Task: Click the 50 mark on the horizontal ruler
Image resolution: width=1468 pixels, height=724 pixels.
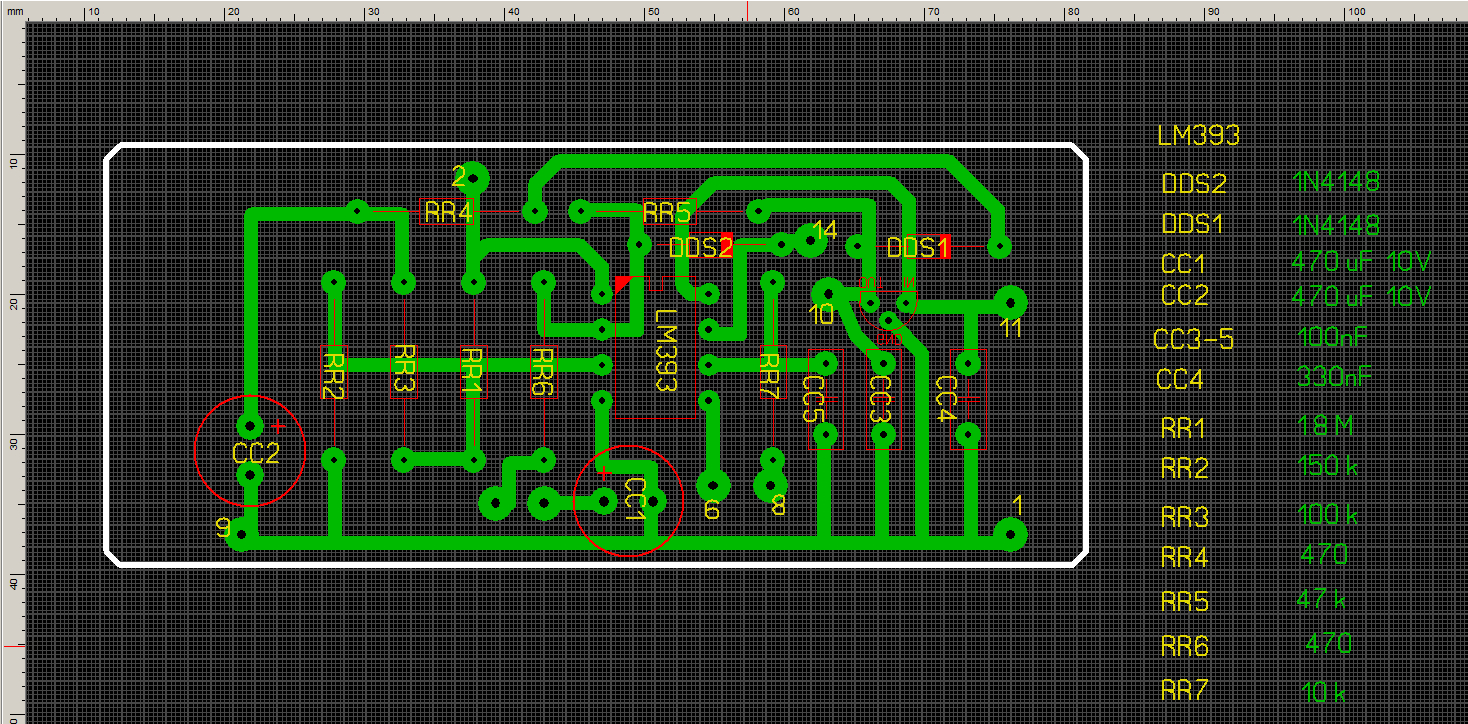Action: (x=652, y=11)
